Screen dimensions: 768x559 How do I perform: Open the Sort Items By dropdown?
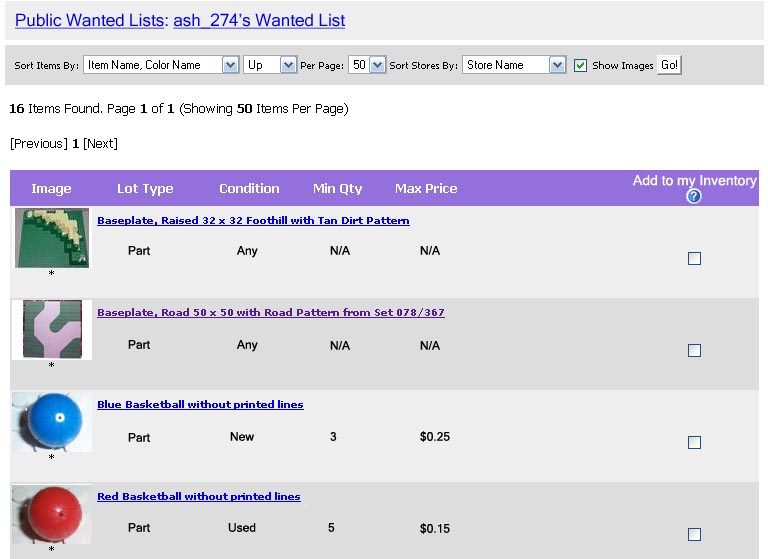click(161, 65)
